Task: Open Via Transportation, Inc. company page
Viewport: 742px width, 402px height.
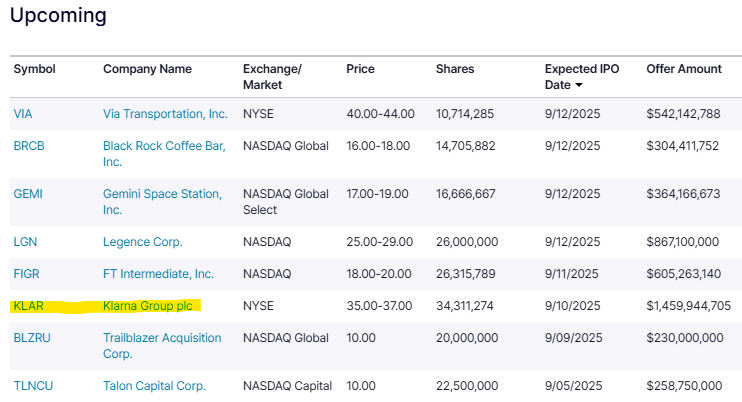Action: (x=165, y=114)
